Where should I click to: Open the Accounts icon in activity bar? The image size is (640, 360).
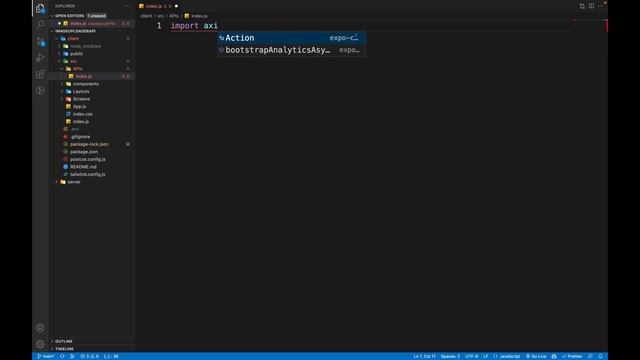[x=40, y=327]
